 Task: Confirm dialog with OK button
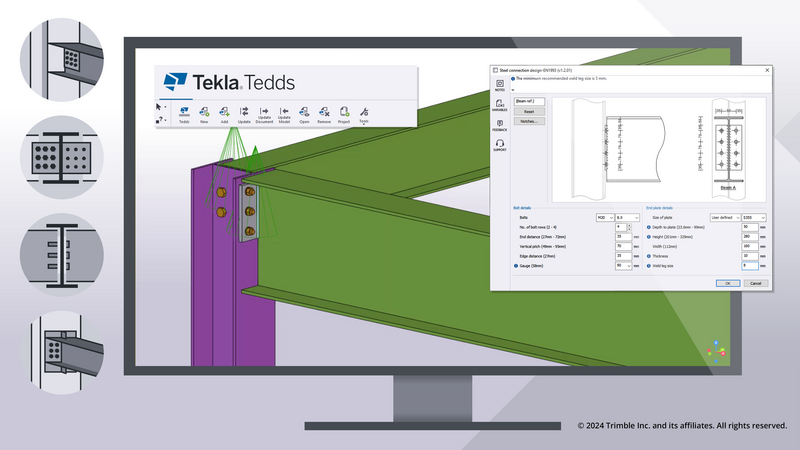728,283
